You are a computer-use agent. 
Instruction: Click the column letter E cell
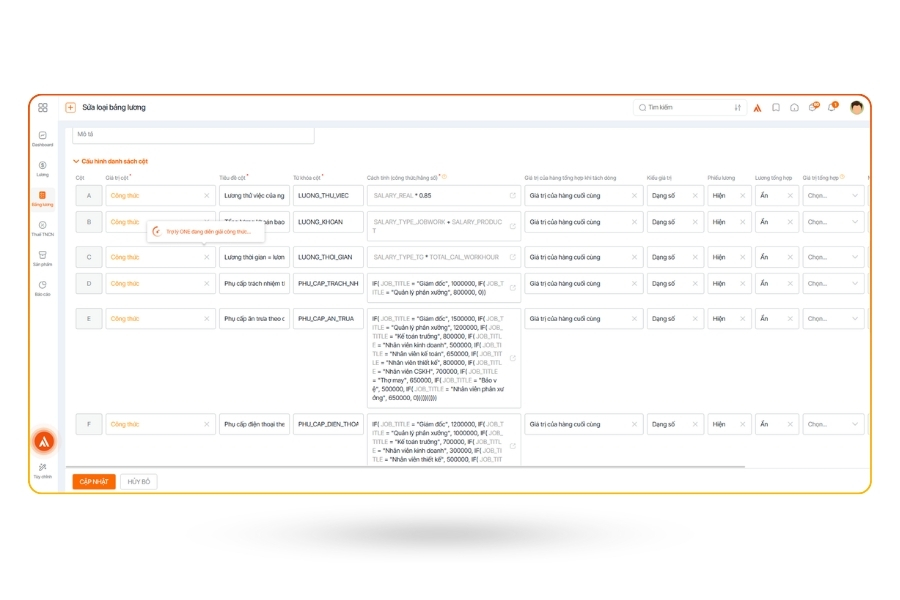[89, 319]
